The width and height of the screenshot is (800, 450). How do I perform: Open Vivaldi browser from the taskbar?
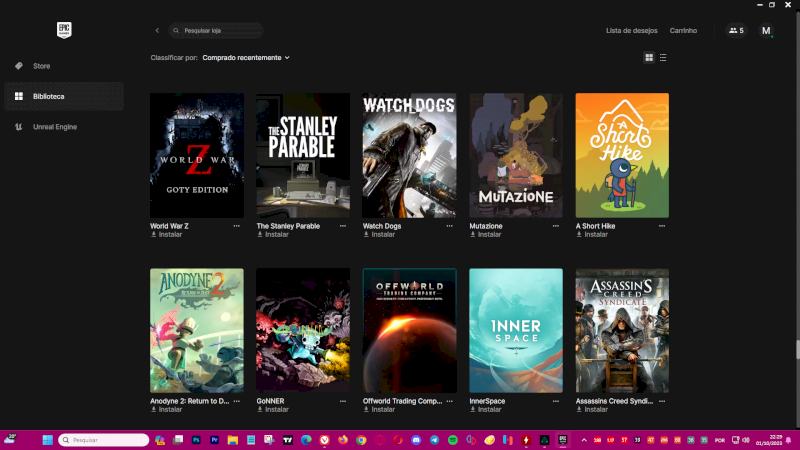324,440
